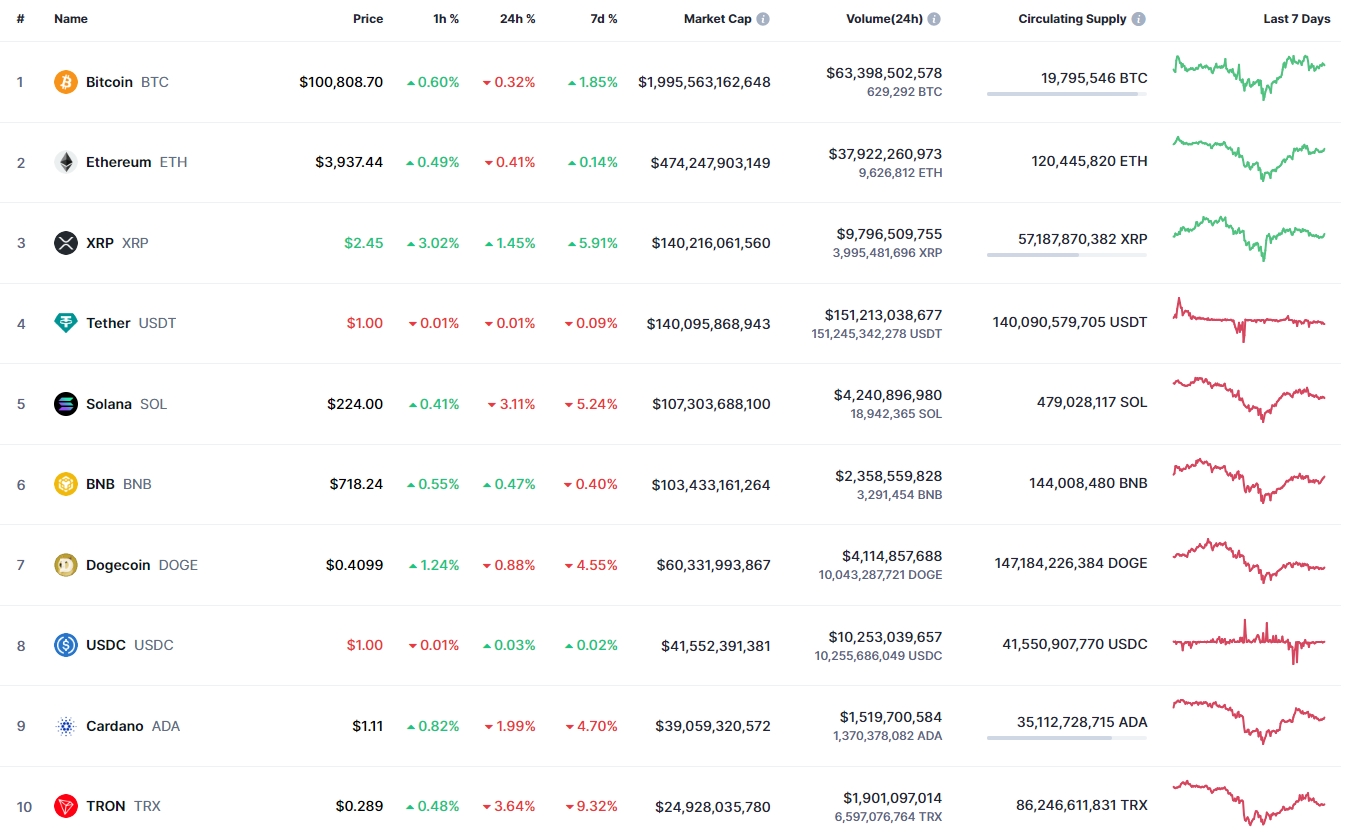Click the Ethereum diamond logo icon
Screen dimensions: 1349x839
click(x=65, y=162)
